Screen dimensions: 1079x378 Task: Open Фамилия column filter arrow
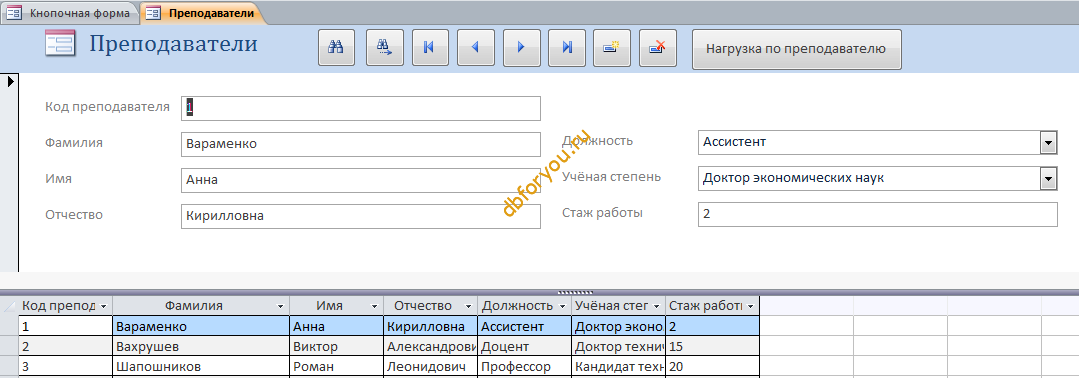pyautogui.click(x=281, y=306)
